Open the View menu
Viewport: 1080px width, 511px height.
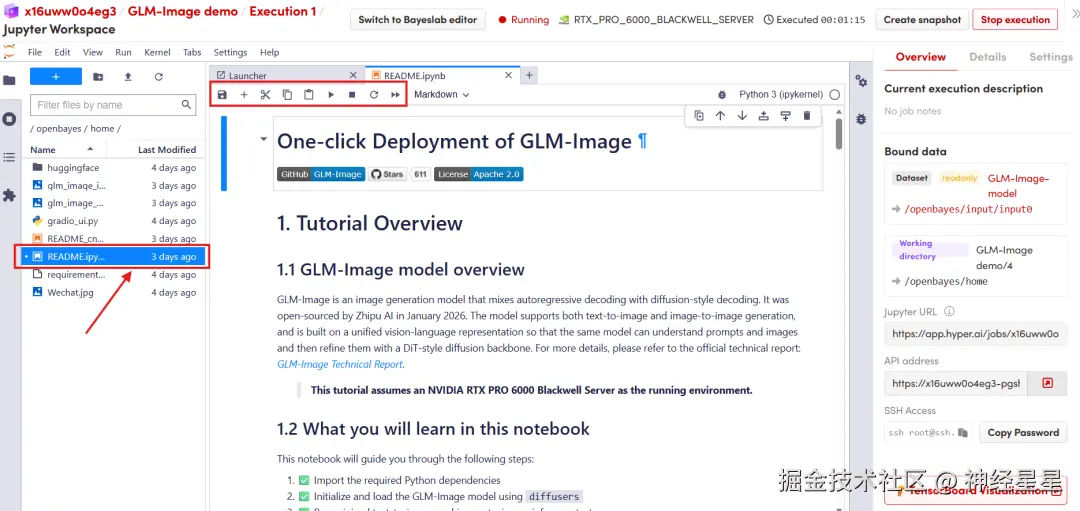tap(92, 52)
